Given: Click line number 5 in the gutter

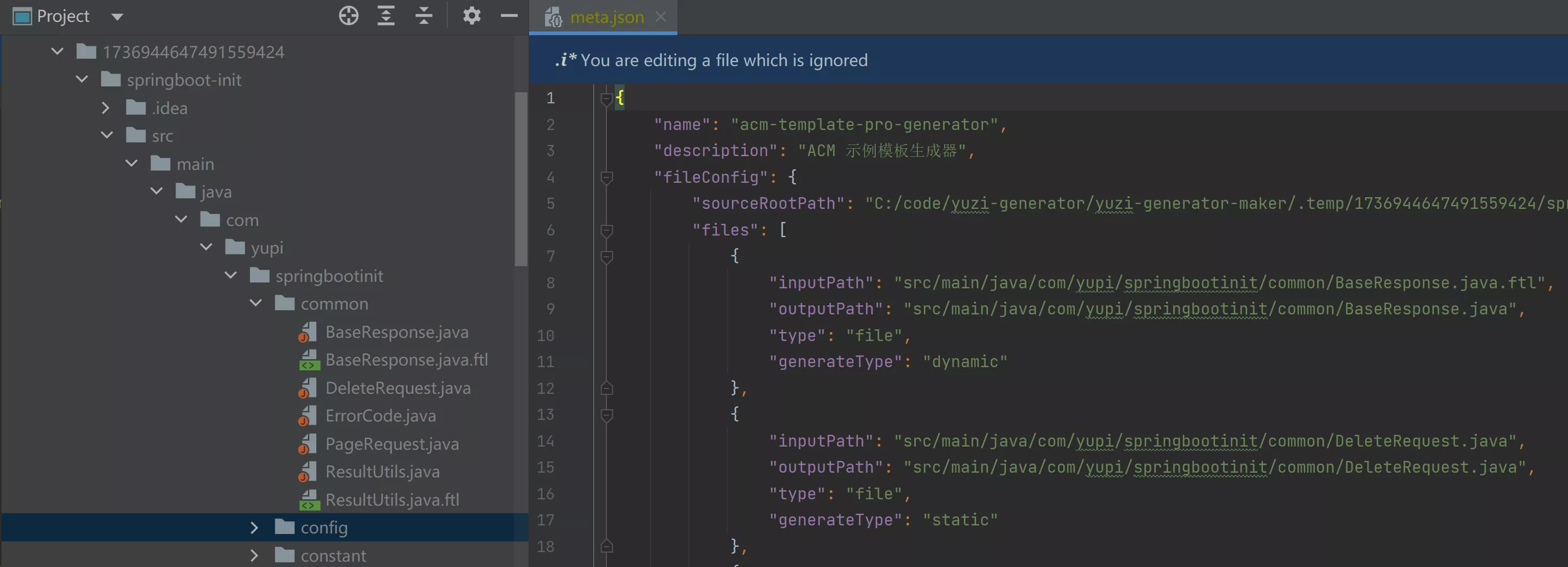Looking at the screenshot, I should [x=550, y=204].
